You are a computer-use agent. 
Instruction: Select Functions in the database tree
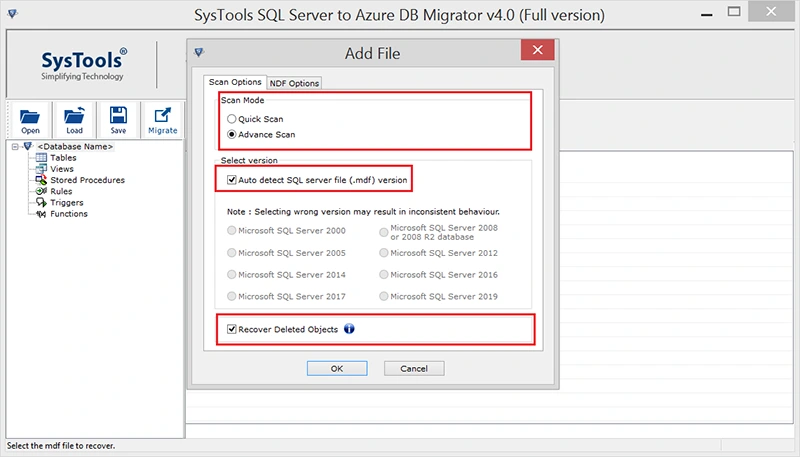point(69,214)
